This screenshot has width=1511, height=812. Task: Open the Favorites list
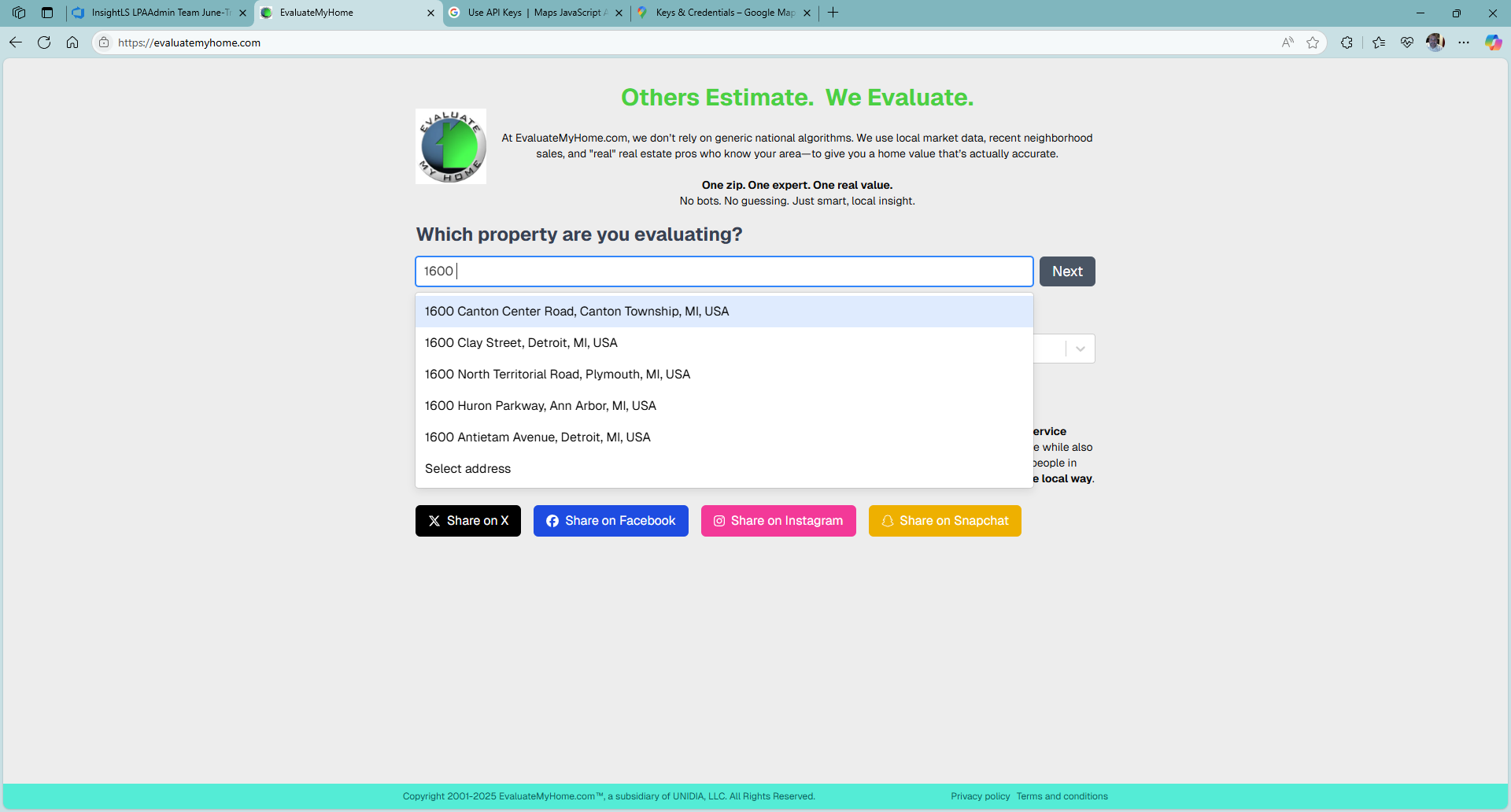[1378, 42]
